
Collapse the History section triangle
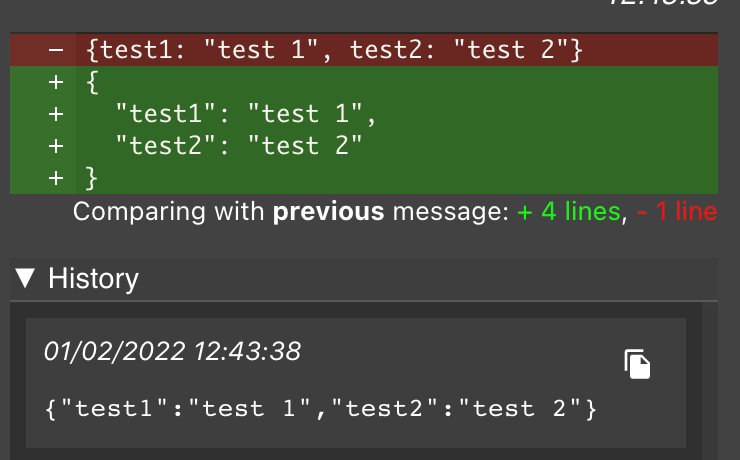[25, 278]
